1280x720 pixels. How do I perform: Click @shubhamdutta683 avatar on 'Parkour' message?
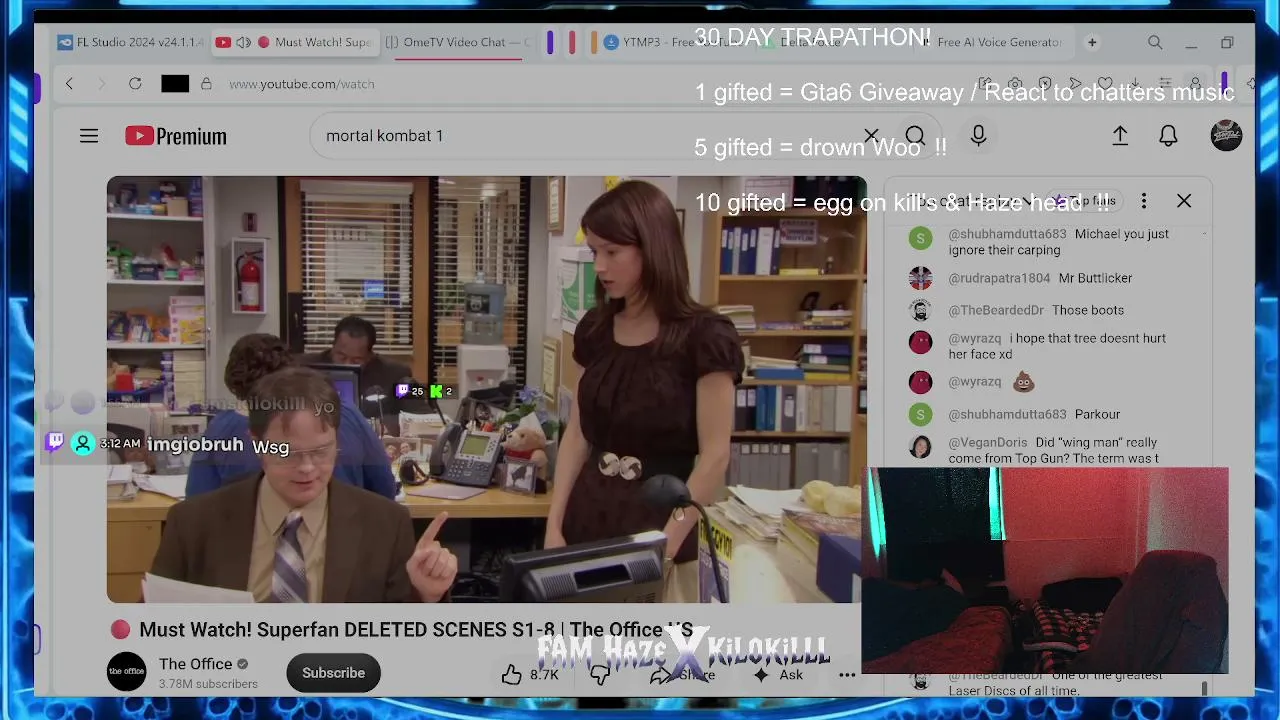pyautogui.click(x=920, y=414)
